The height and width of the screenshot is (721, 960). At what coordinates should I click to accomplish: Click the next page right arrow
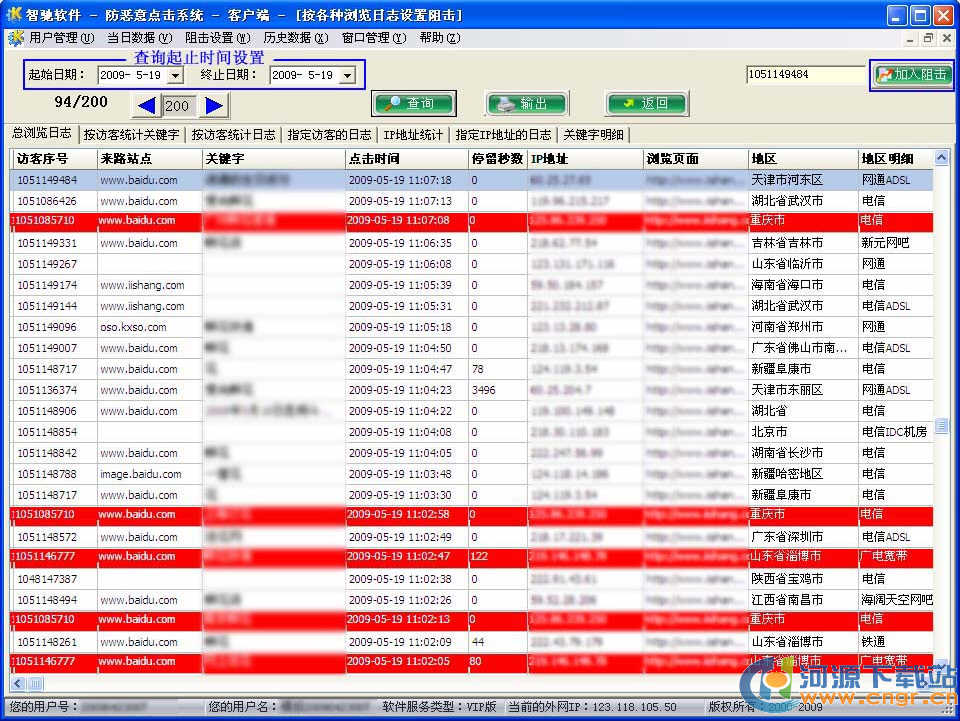pyautogui.click(x=214, y=105)
